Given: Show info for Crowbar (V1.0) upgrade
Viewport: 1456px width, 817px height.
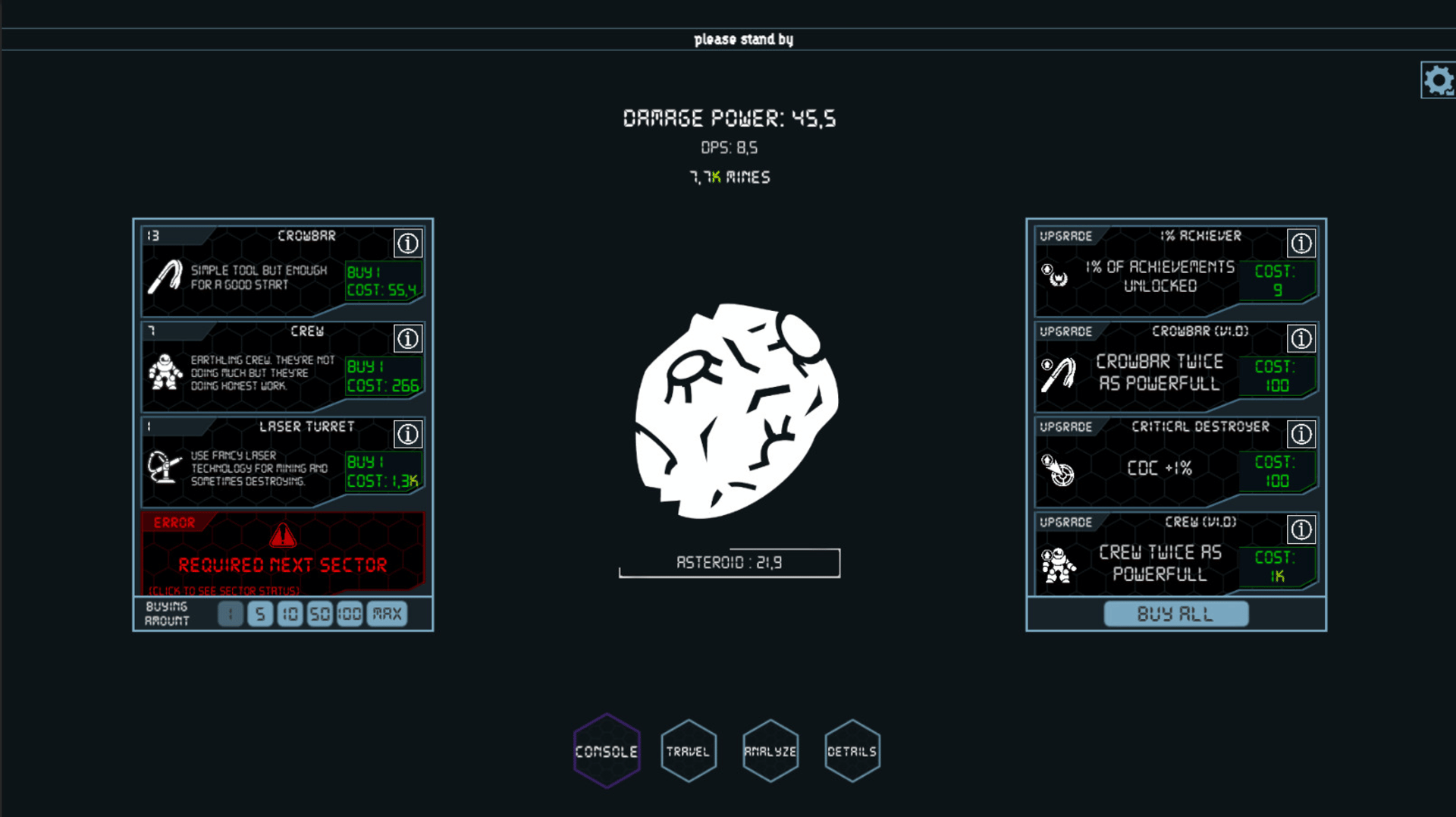Looking at the screenshot, I should coord(1301,339).
